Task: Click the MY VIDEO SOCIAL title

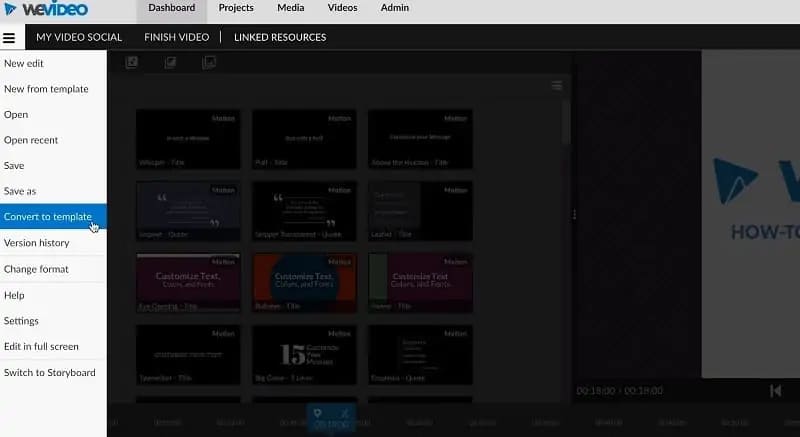Action: tap(79, 37)
